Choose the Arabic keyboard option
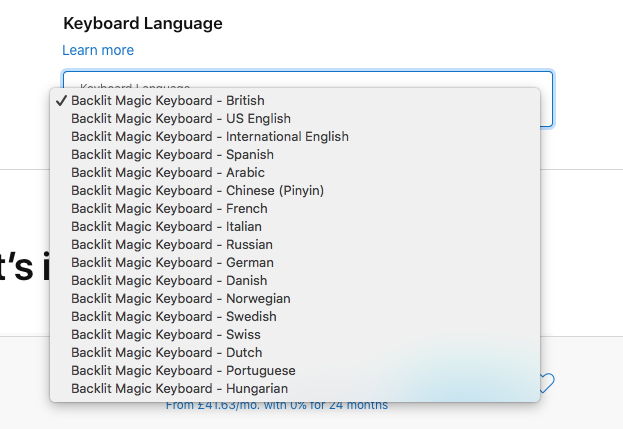This screenshot has height=429, width=623. (295, 172)
